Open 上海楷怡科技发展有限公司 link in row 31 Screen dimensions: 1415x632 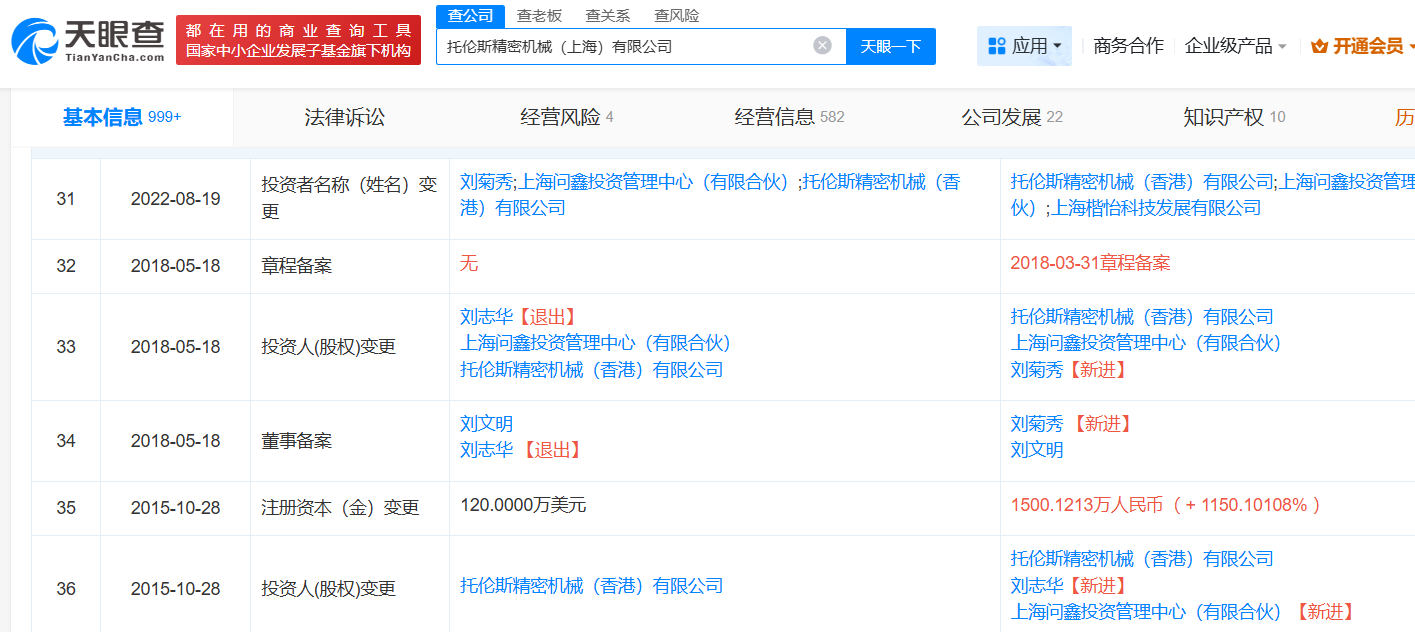[1155, 208]
